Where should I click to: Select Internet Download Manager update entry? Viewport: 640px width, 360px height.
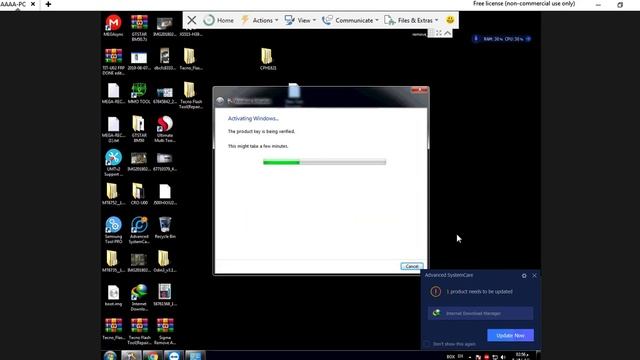pyautogui.click(x=480, y=313)
